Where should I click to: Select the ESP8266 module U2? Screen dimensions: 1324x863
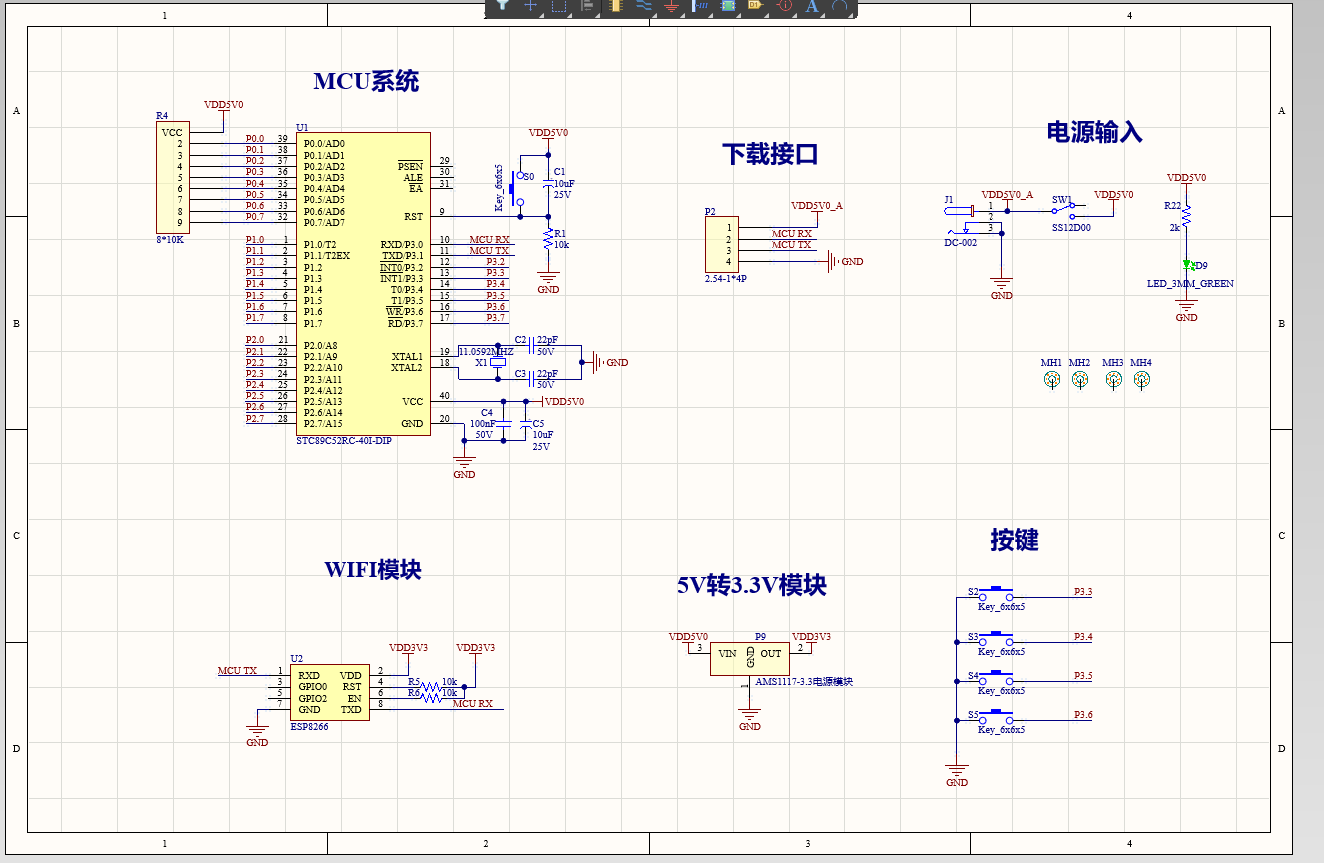[329, 692]
